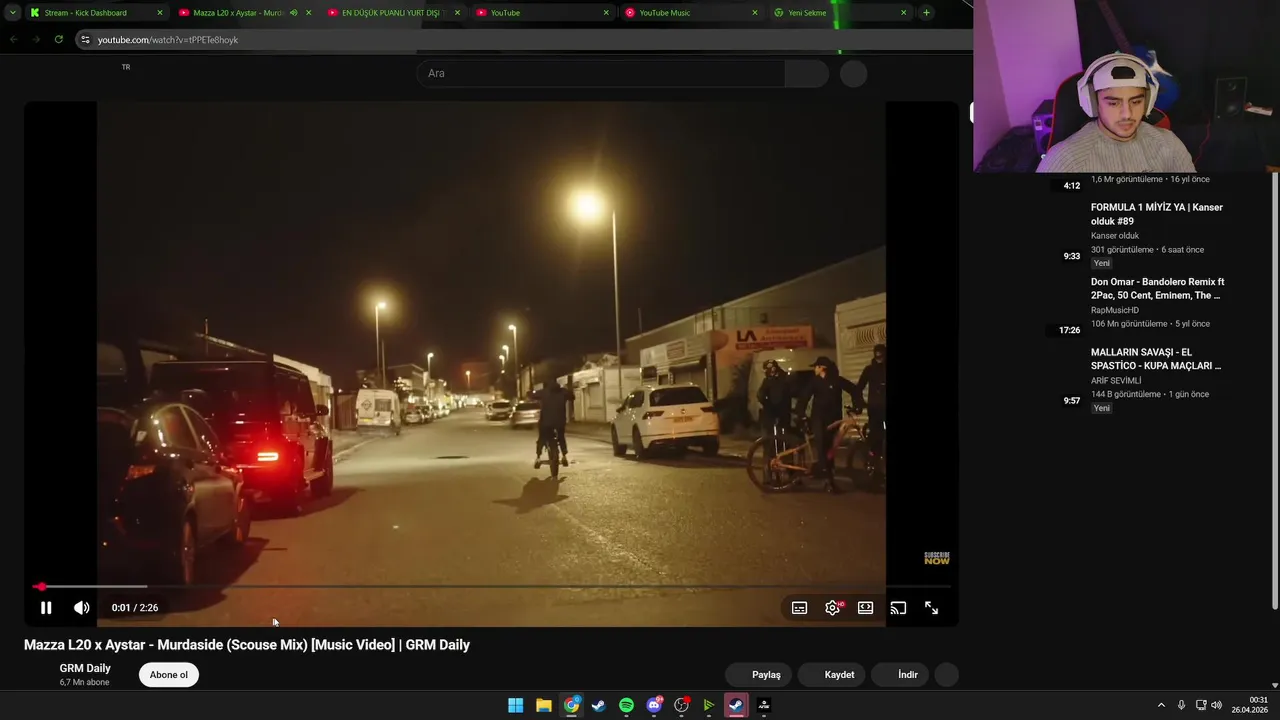Open MALLARIN SAVAŞI - EL SPASTİCO suggestion

pyautogui.click(x=1156, y=359)
